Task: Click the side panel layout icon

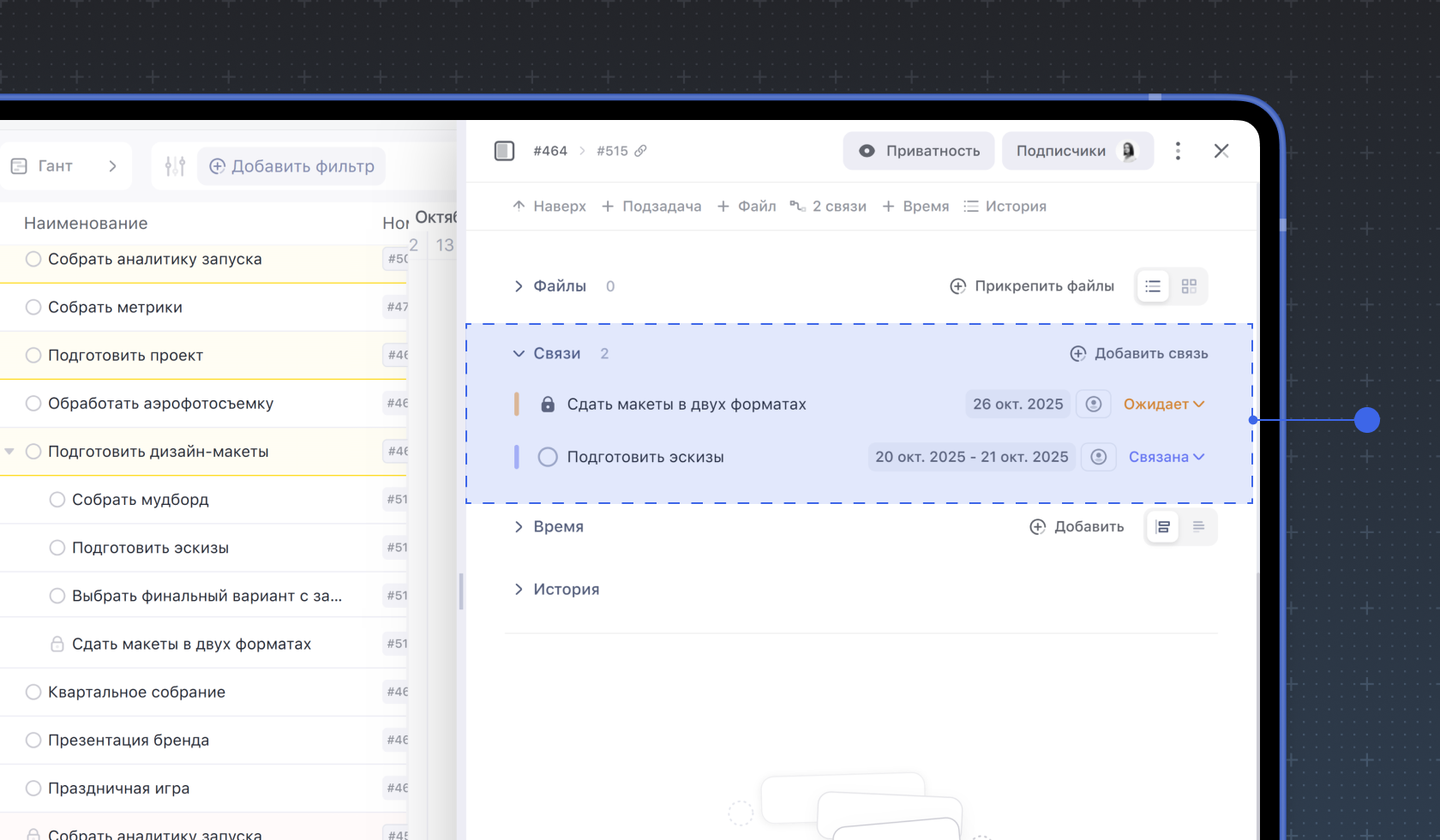Action: [504, 151]
